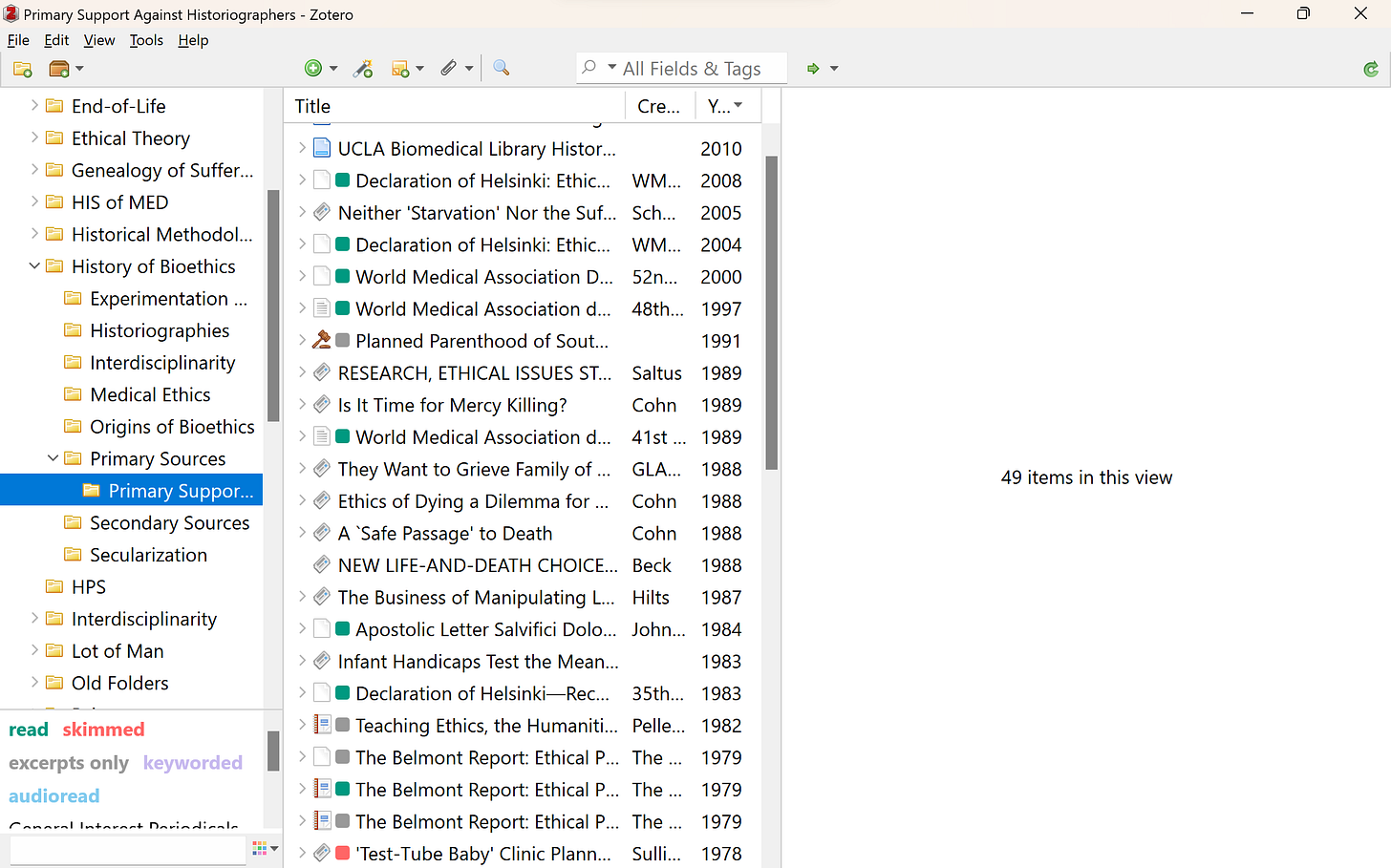Sort items by the Creator column
The width and height of the screenshot is (1391, 868).
coord(659,106)
